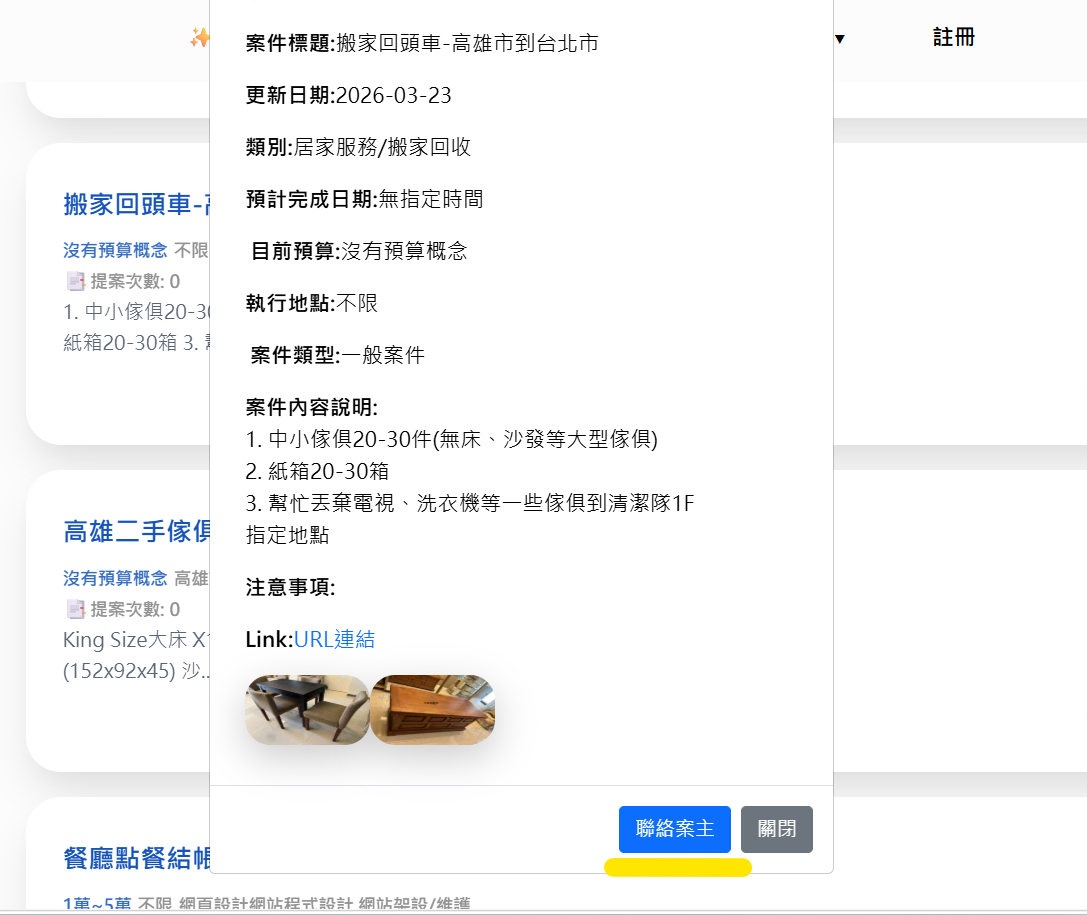Viewport: 1087px width, 915px height.
Task: Click the line 2. 紙箱20-30箱
Action: coord(318,471)
